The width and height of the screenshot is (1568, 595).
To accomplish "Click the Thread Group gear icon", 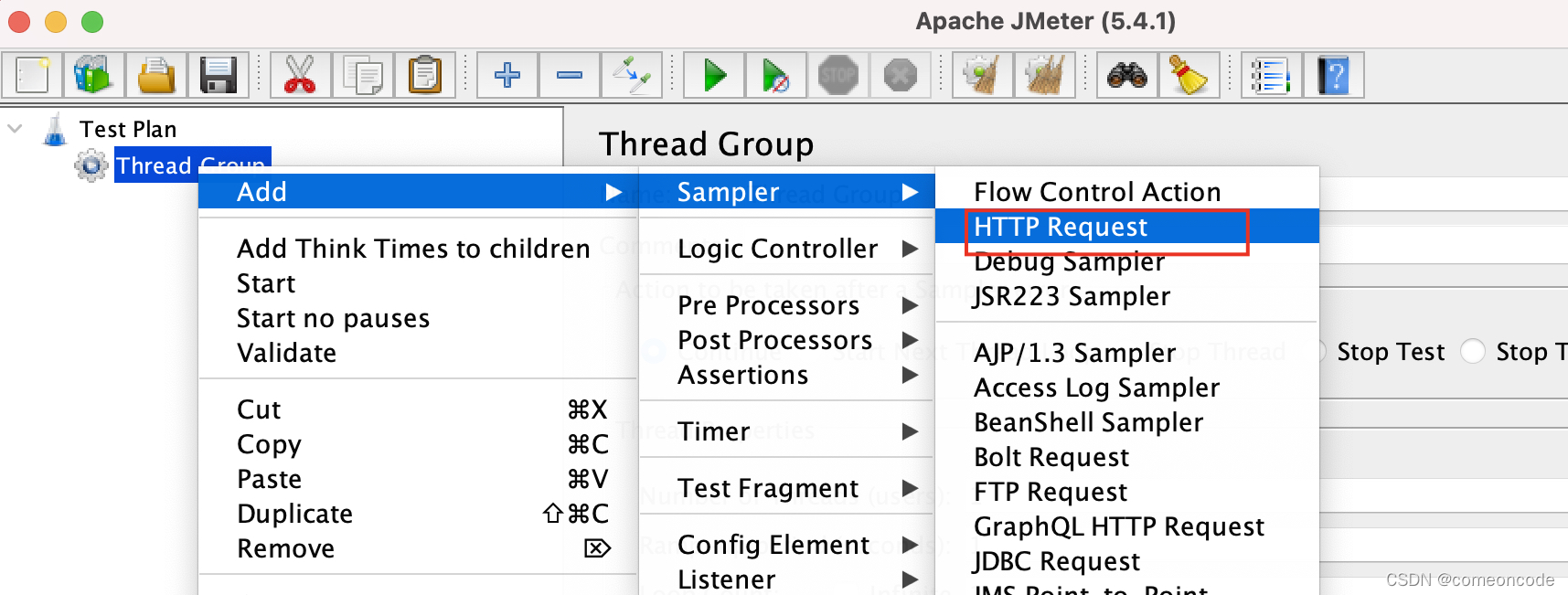I will point(91,165).
